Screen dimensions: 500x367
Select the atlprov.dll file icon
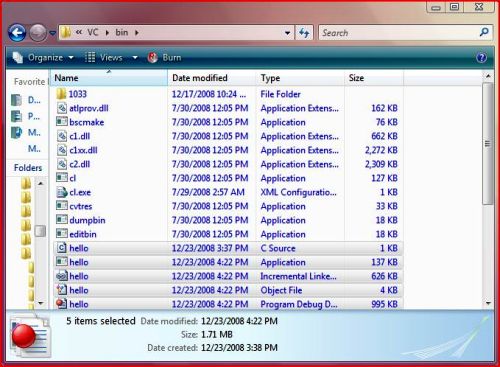tap(62, 108)
